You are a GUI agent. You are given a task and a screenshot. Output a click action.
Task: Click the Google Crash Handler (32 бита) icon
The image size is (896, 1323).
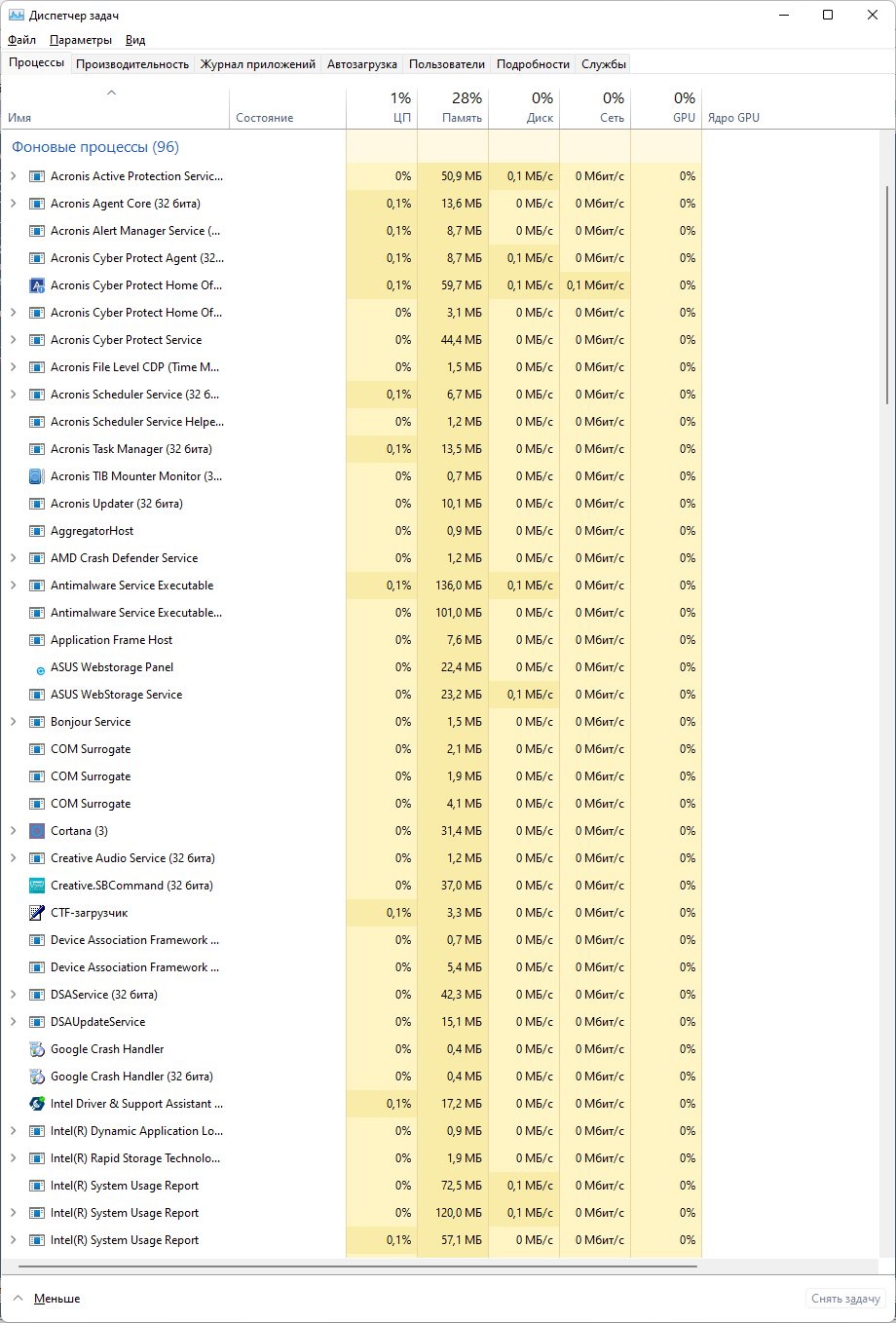(x=37, y=1077)
